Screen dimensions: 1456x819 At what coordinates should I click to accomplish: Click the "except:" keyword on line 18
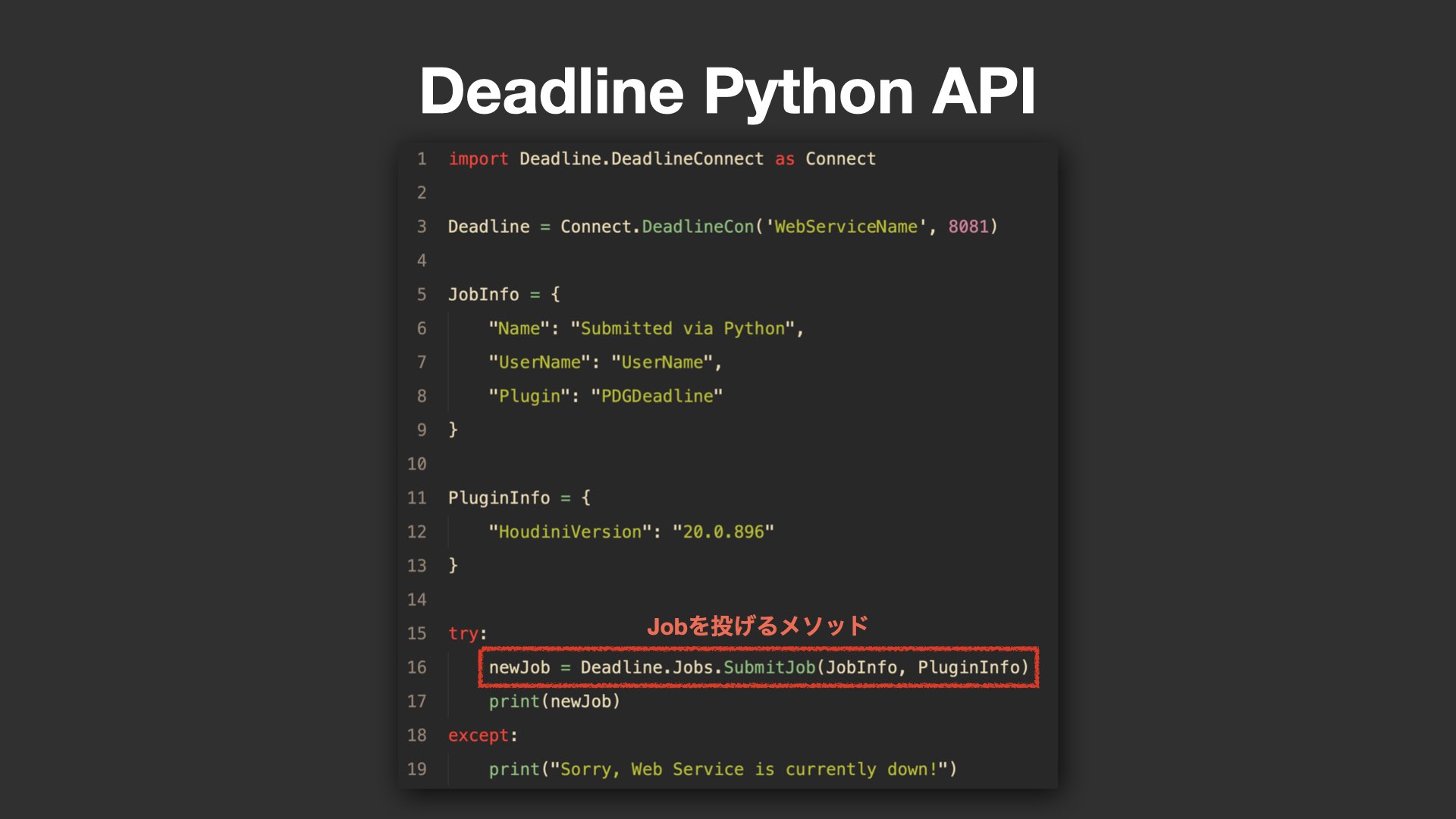482,736
